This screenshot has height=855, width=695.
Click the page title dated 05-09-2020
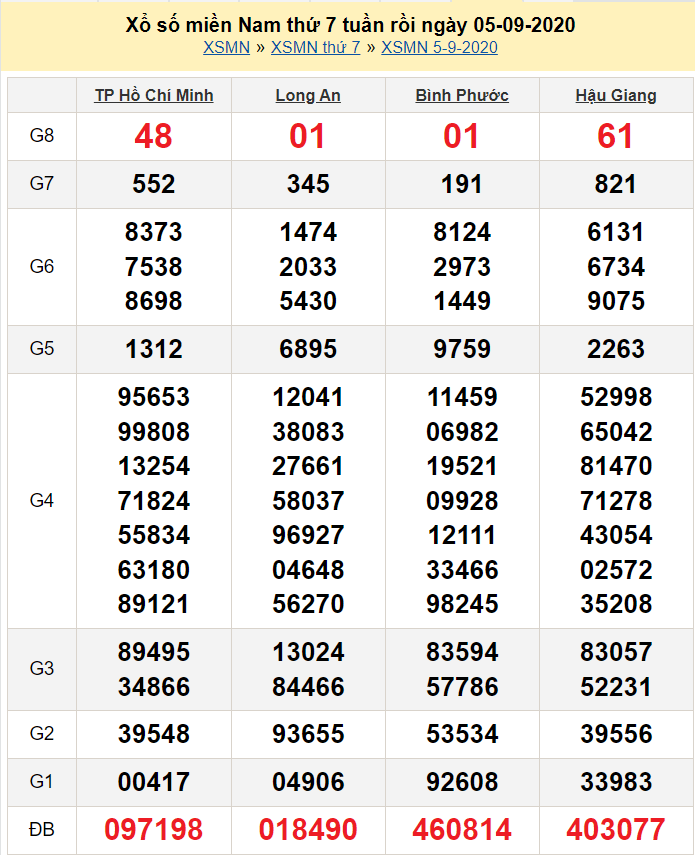pyautogui.click(x=350, y=25)
